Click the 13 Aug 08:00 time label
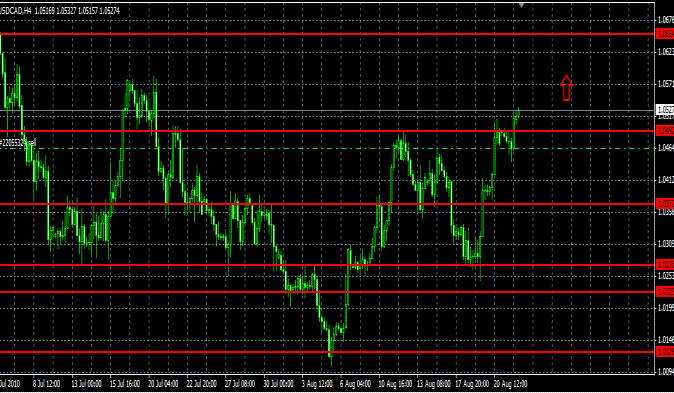674x393 pixels. pos(433,384)
